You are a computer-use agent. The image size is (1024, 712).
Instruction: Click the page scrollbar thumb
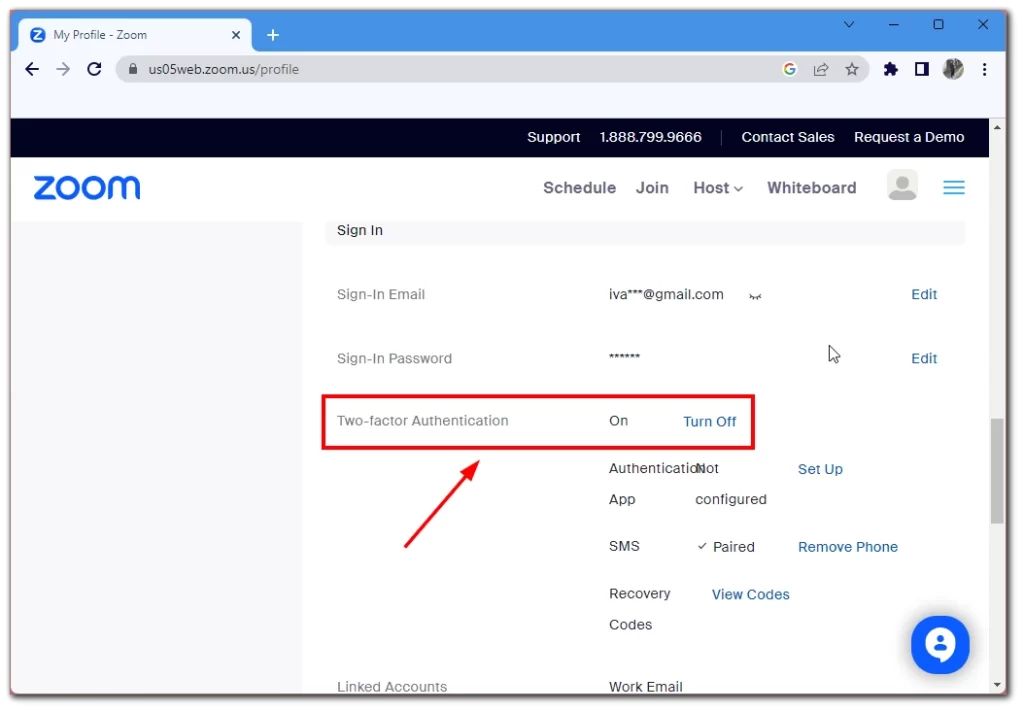point(997,471)
